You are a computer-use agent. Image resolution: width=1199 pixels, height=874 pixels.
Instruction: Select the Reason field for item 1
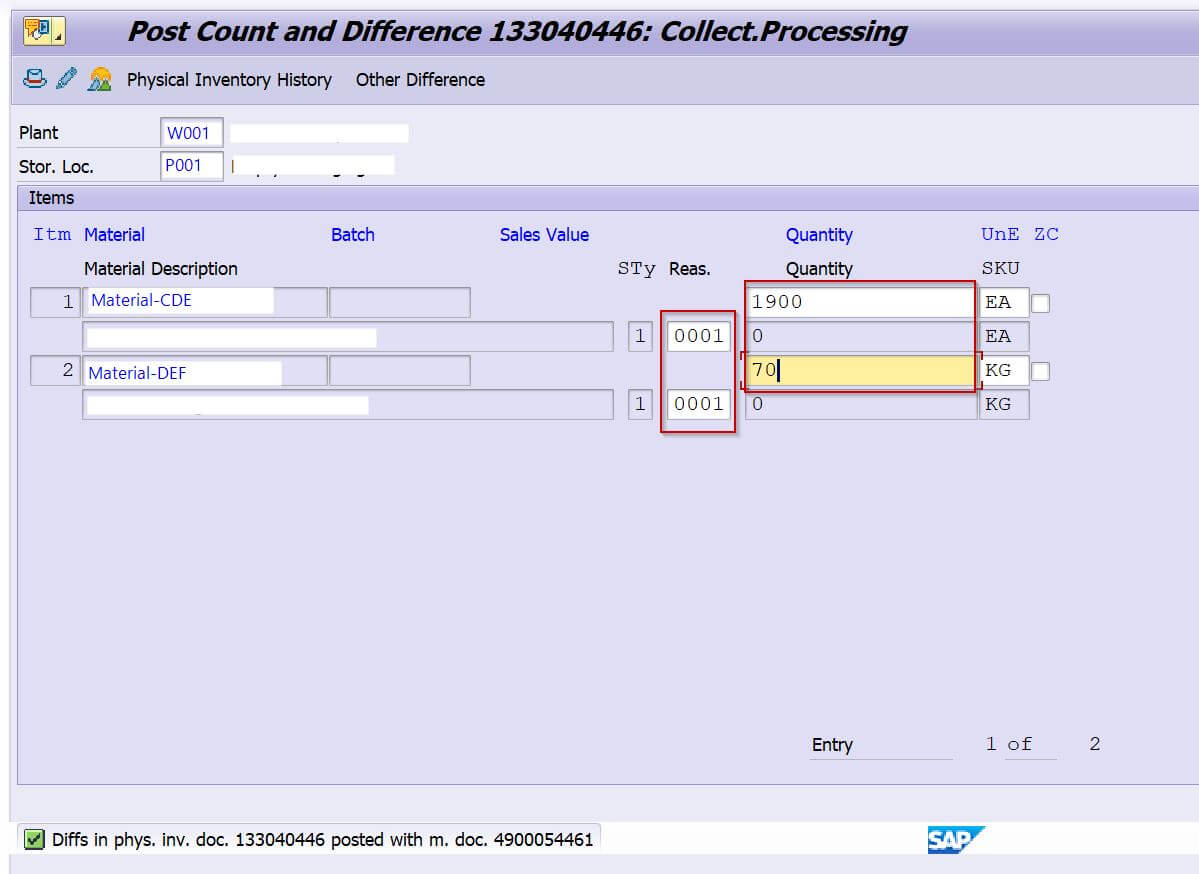pos(698,337)
